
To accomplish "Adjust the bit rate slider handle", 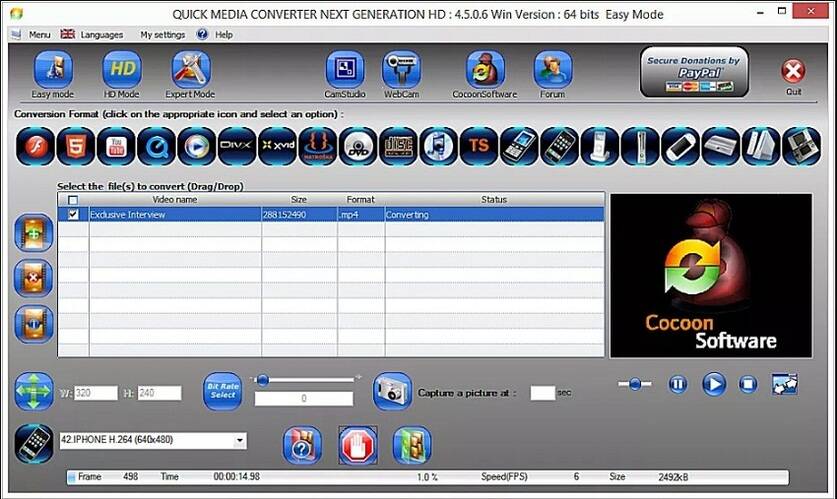I will 262,380.
